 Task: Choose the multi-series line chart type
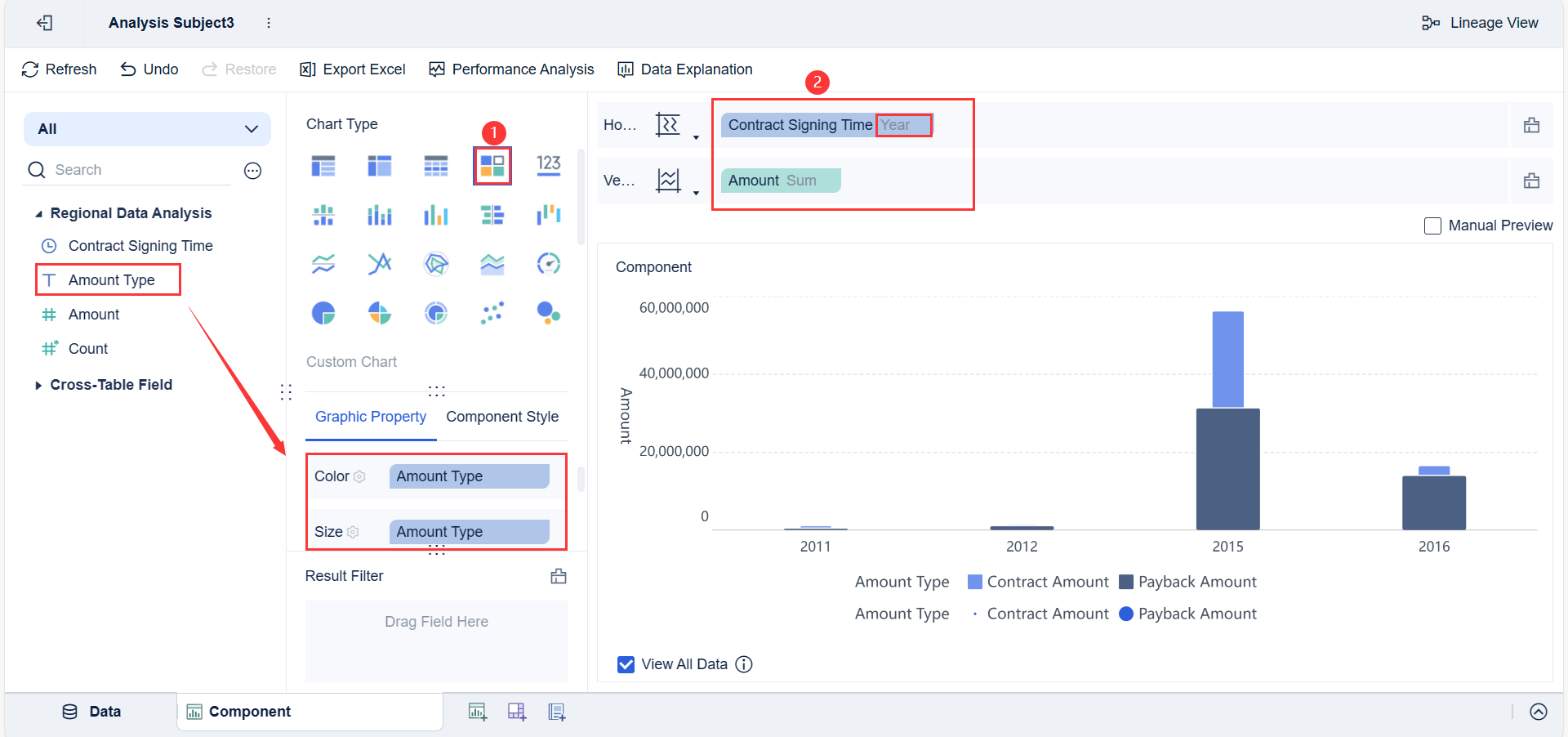tap(380, 264)
